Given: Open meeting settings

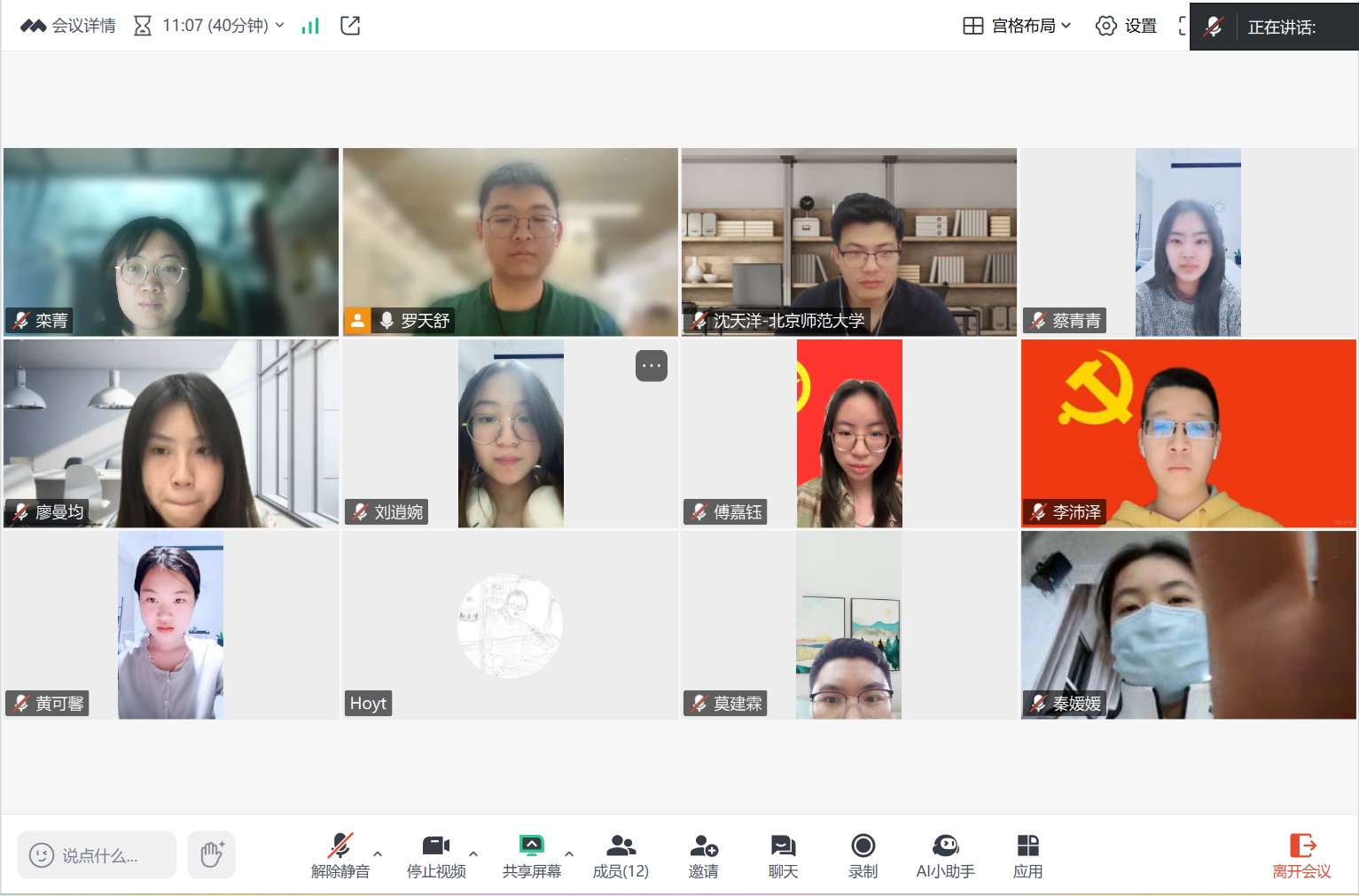Looking at the screenshot, I should [1127, 26].
